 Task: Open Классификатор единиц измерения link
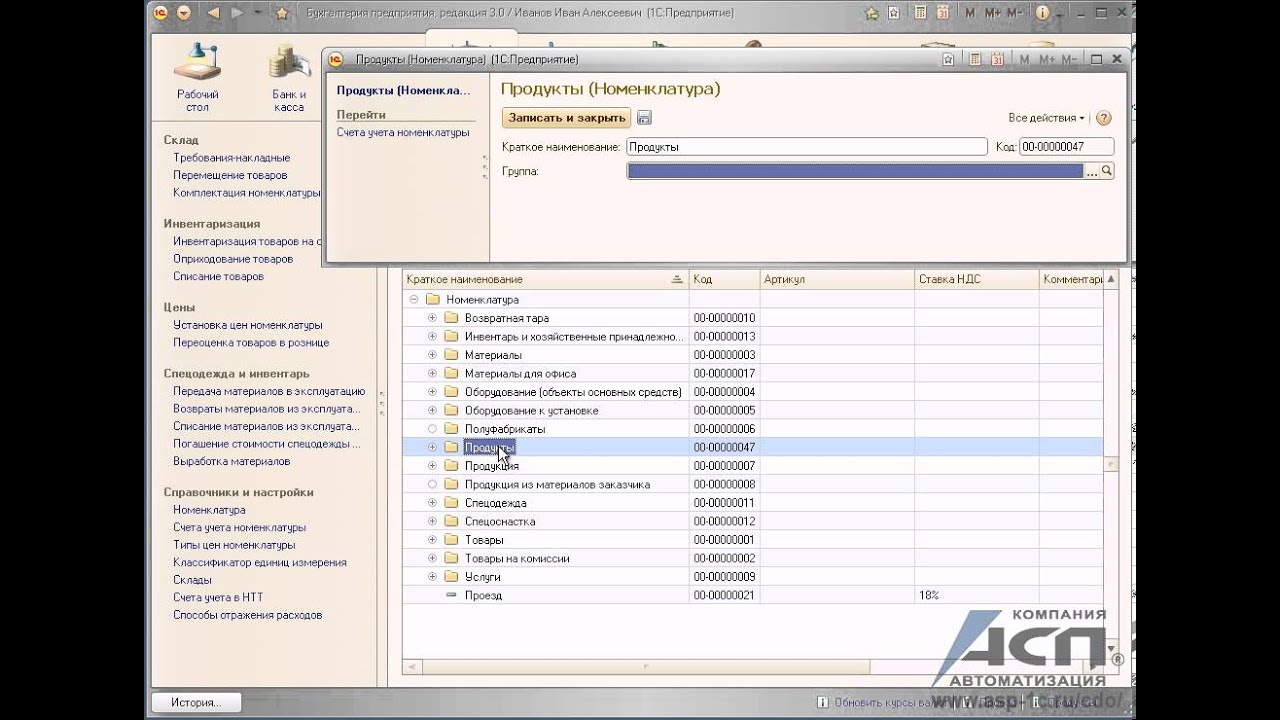pos(259,562)
